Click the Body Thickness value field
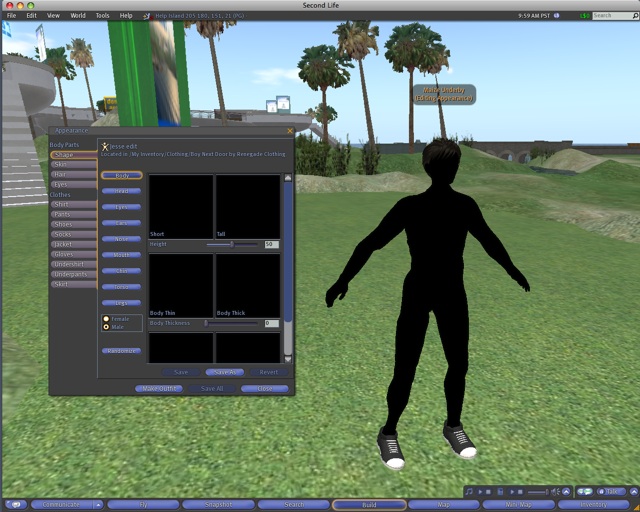 pyautogui.click(x=271, y=323)
